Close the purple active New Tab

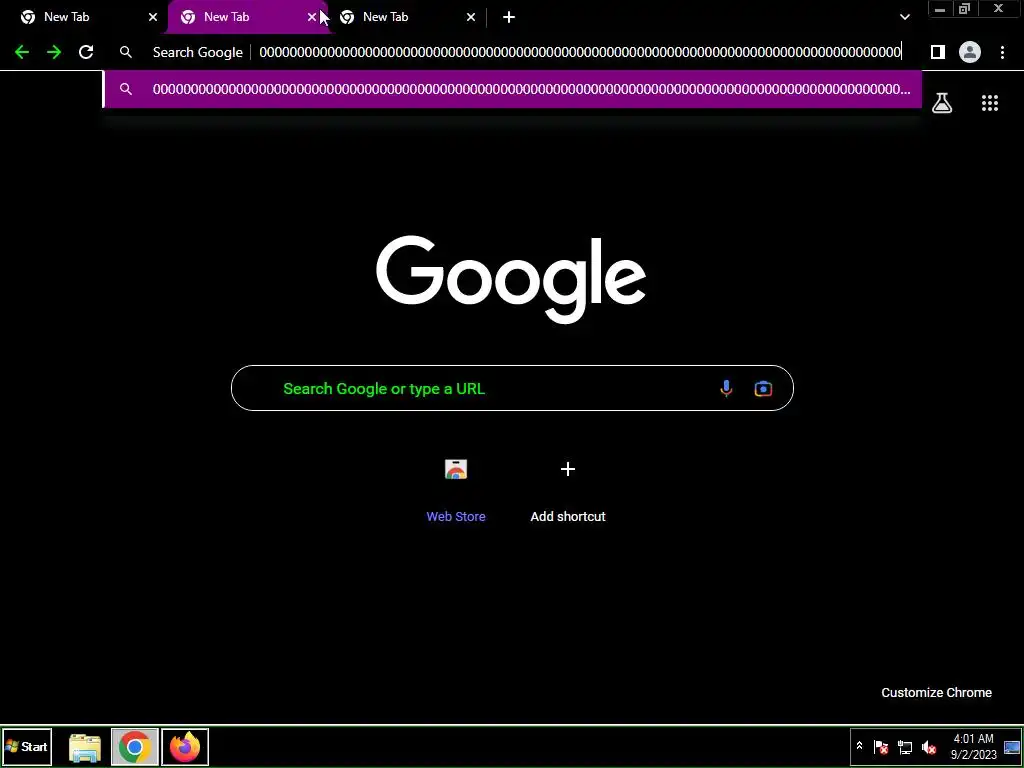pyautogui.click(x=312, y=17)
